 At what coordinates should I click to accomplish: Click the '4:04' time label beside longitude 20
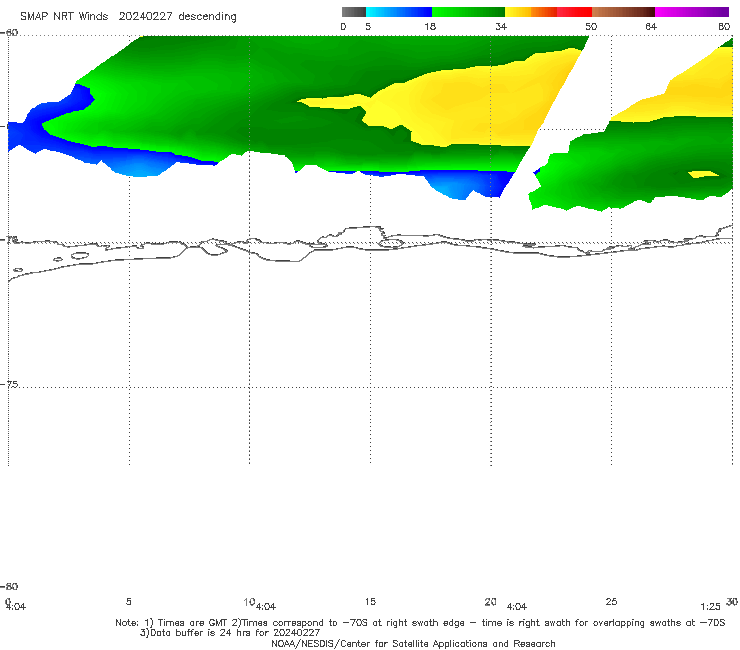(517, 607)
